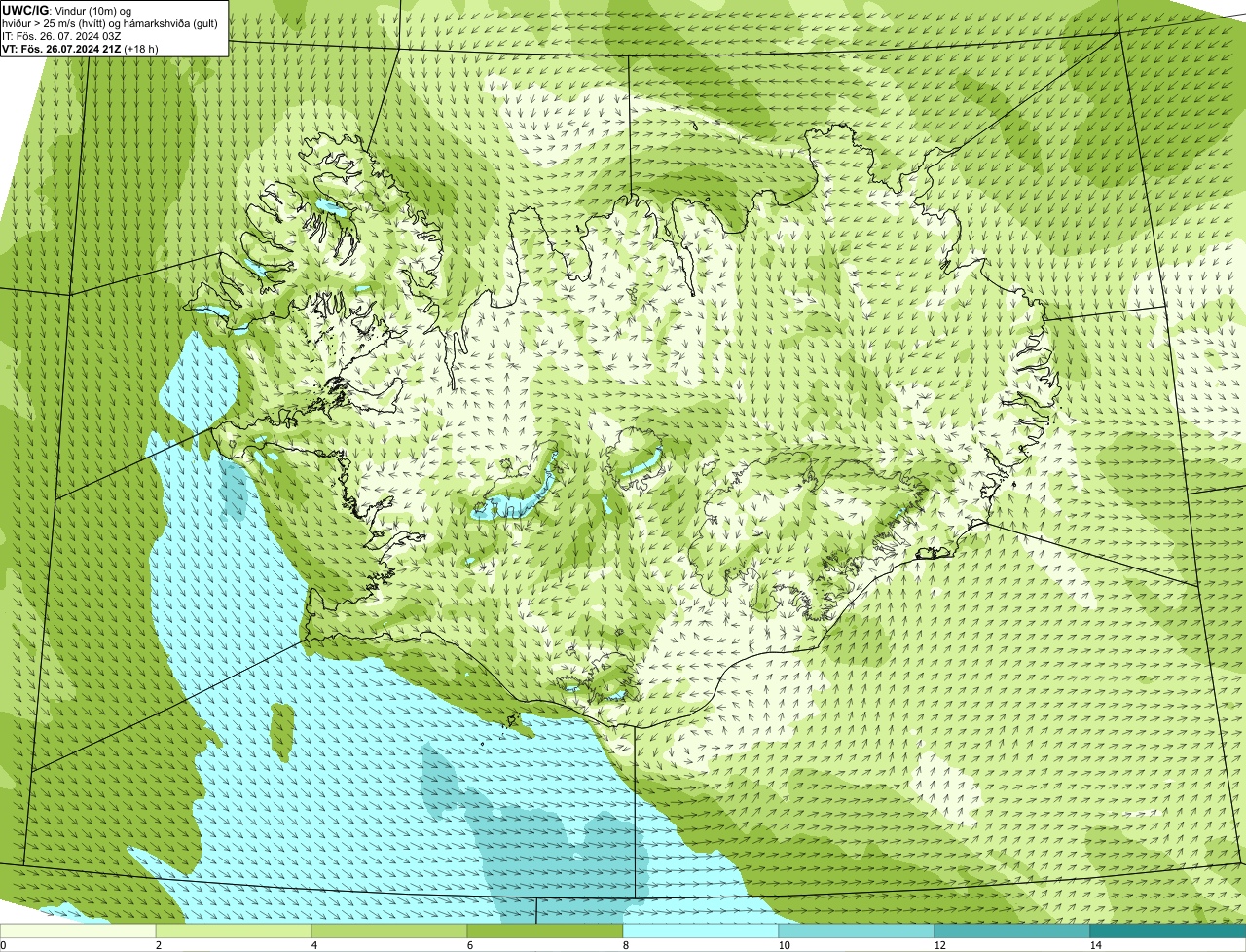The height and width of the screenshot is (952, 1246).
Task: Click the "IT: Fös. 26. 07. 2024 03Z" line
Action: [x=62, y=36]
